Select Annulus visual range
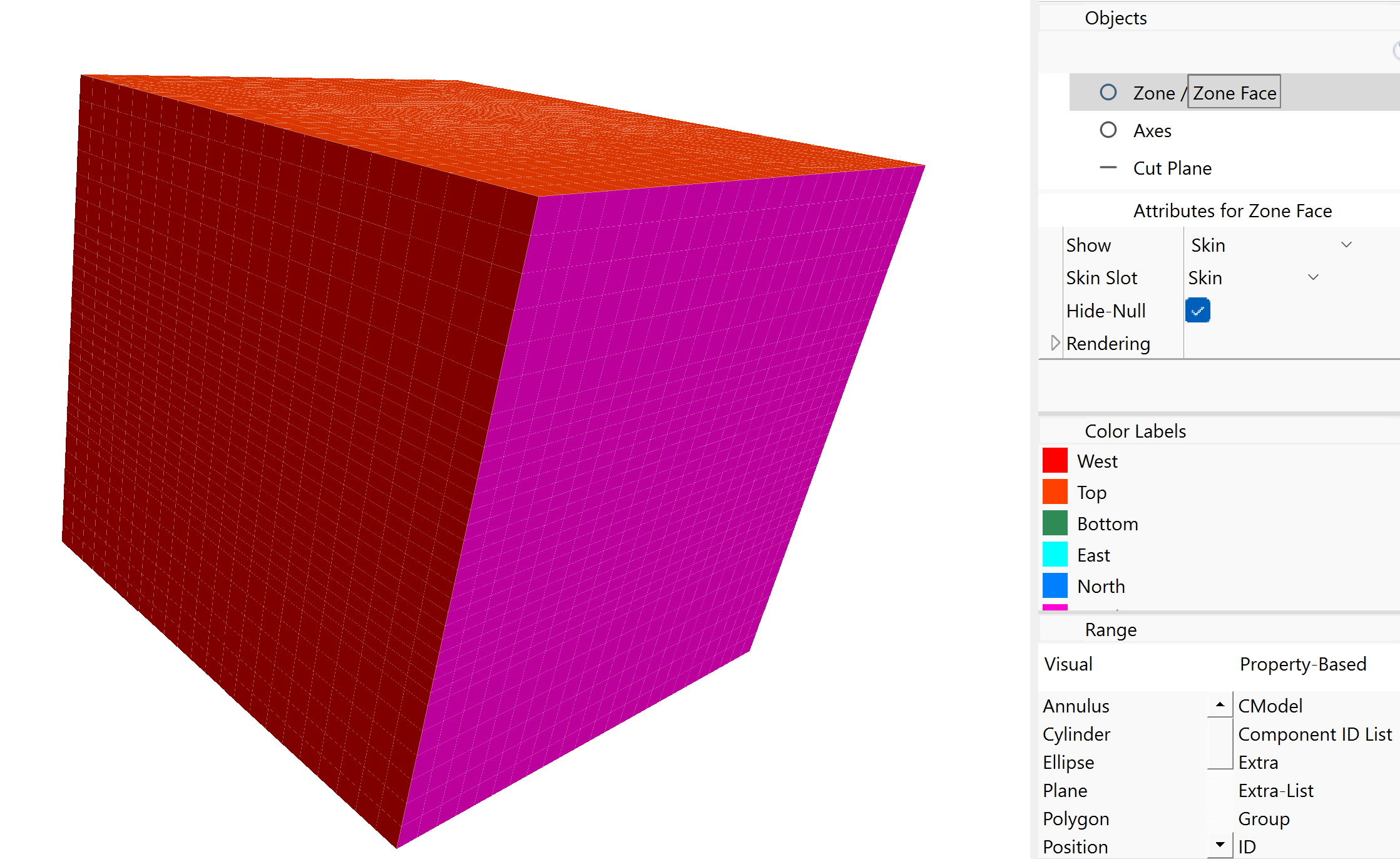 [1076, 706]
